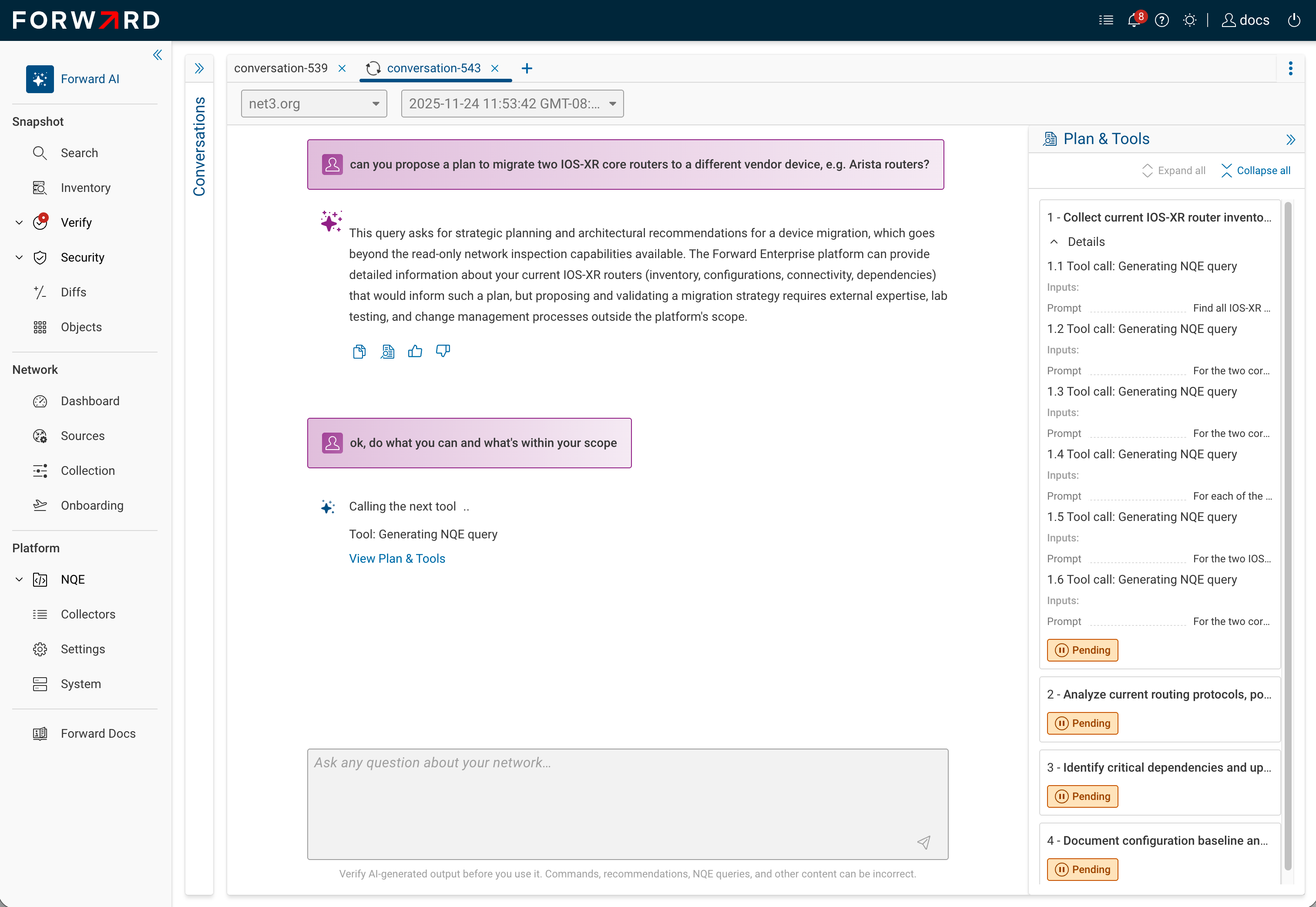
Task: Open the docs user account menu
Action: (1245, 20)
